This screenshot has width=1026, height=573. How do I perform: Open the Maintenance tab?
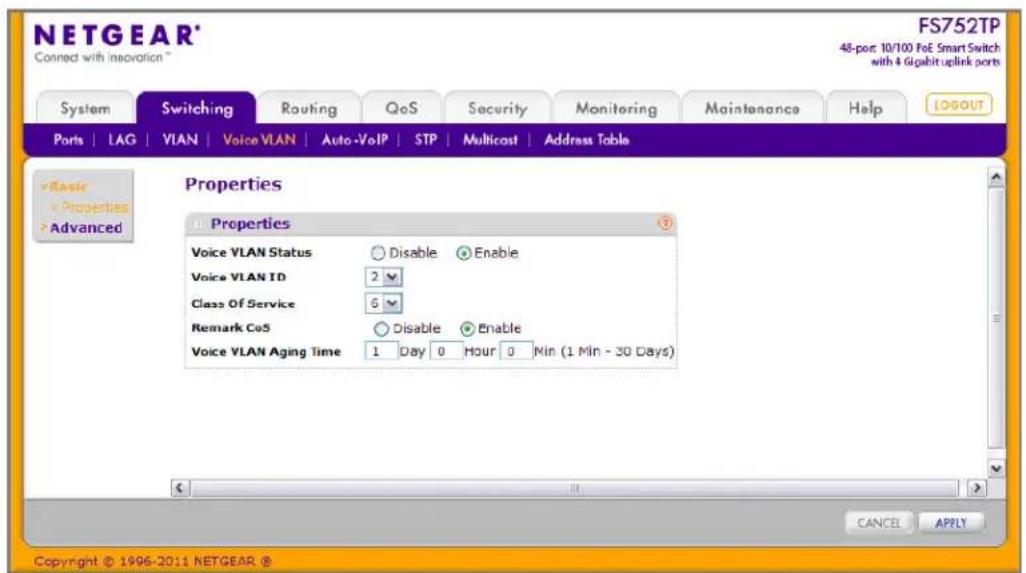click(752, 109)
